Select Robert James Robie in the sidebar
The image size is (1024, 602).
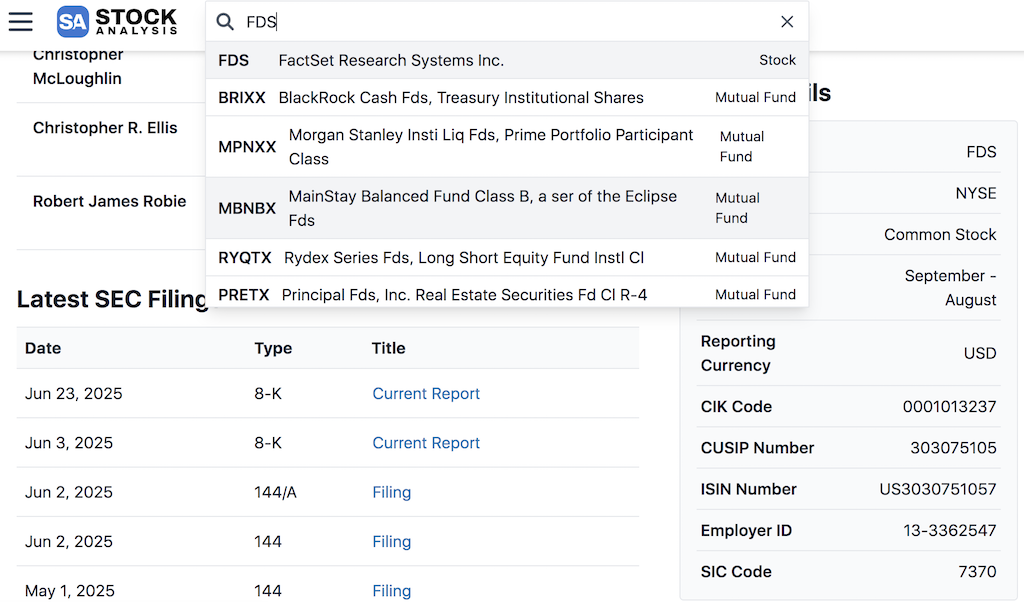pos(109,201)
